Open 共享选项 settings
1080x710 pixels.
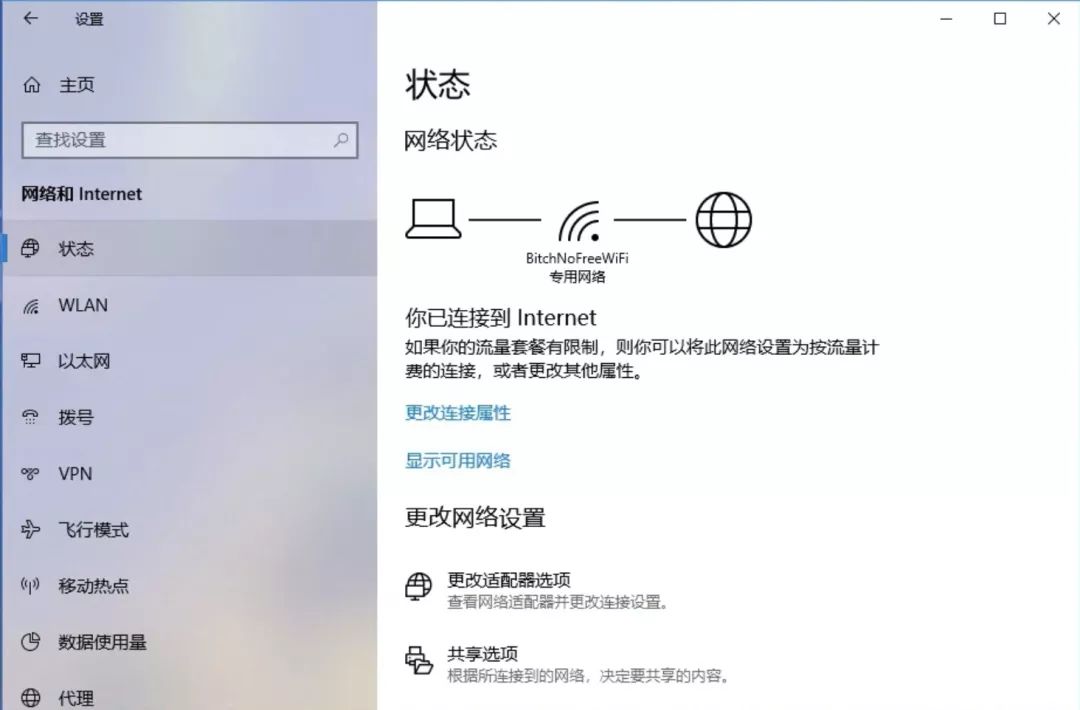point(568,665)
